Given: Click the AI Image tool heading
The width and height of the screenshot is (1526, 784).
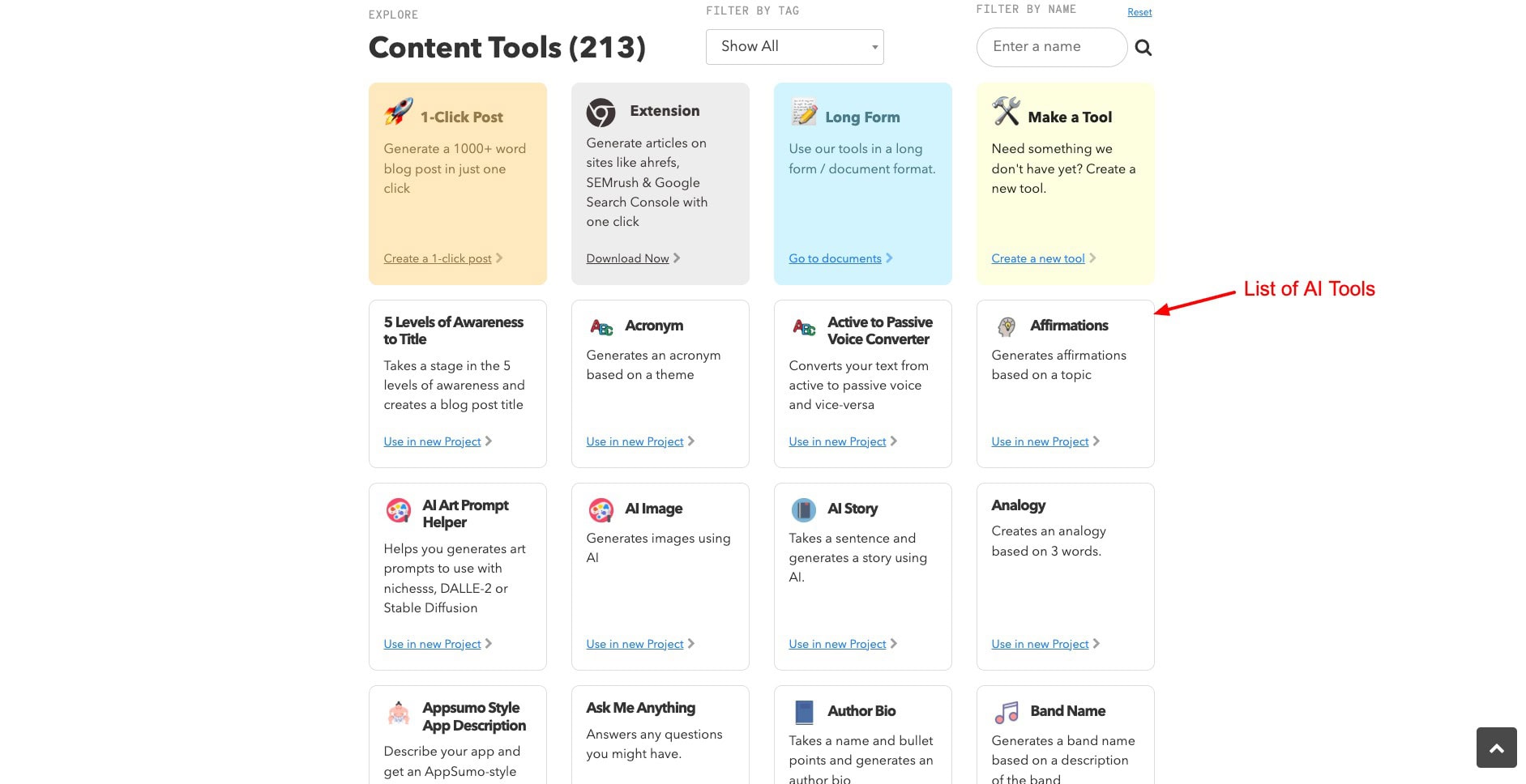Looking at the screenshot, I should (x=654, y=509).
